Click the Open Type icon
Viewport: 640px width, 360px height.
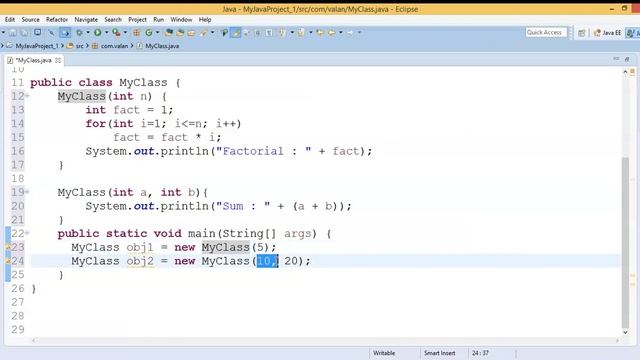click(x=169, y=32)
